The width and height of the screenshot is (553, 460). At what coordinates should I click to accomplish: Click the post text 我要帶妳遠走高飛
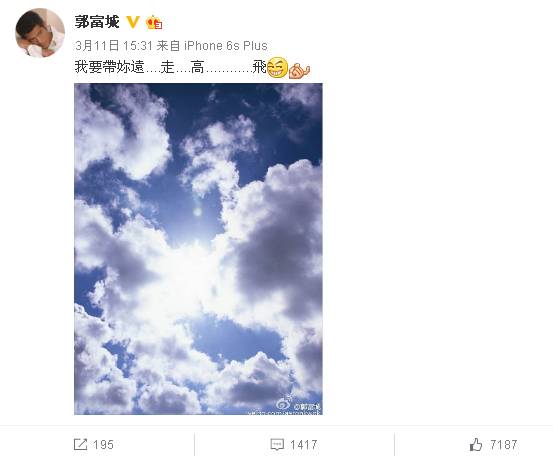point(171,67)
